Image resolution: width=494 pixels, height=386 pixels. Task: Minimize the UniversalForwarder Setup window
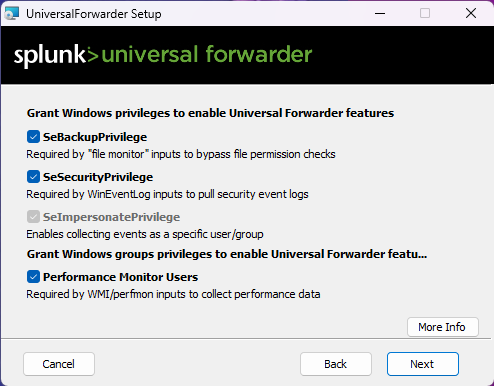[380, 14]
